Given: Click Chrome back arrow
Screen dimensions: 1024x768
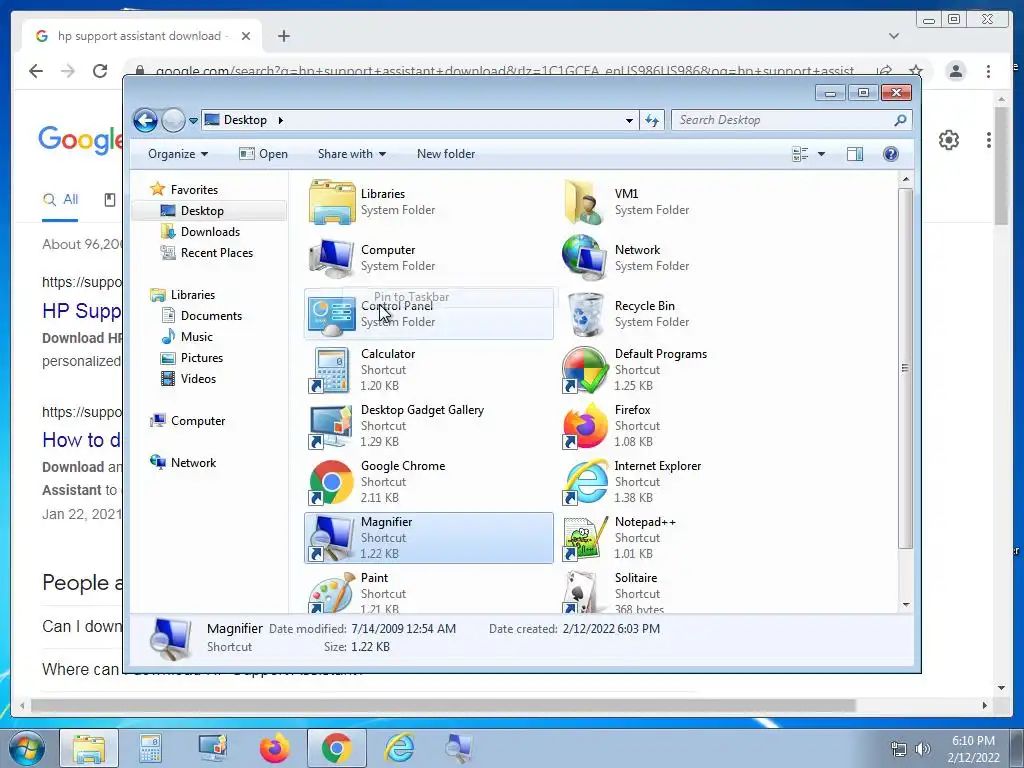Looking at the screenshot, I should pyautogui.click(x=36, y=71).
